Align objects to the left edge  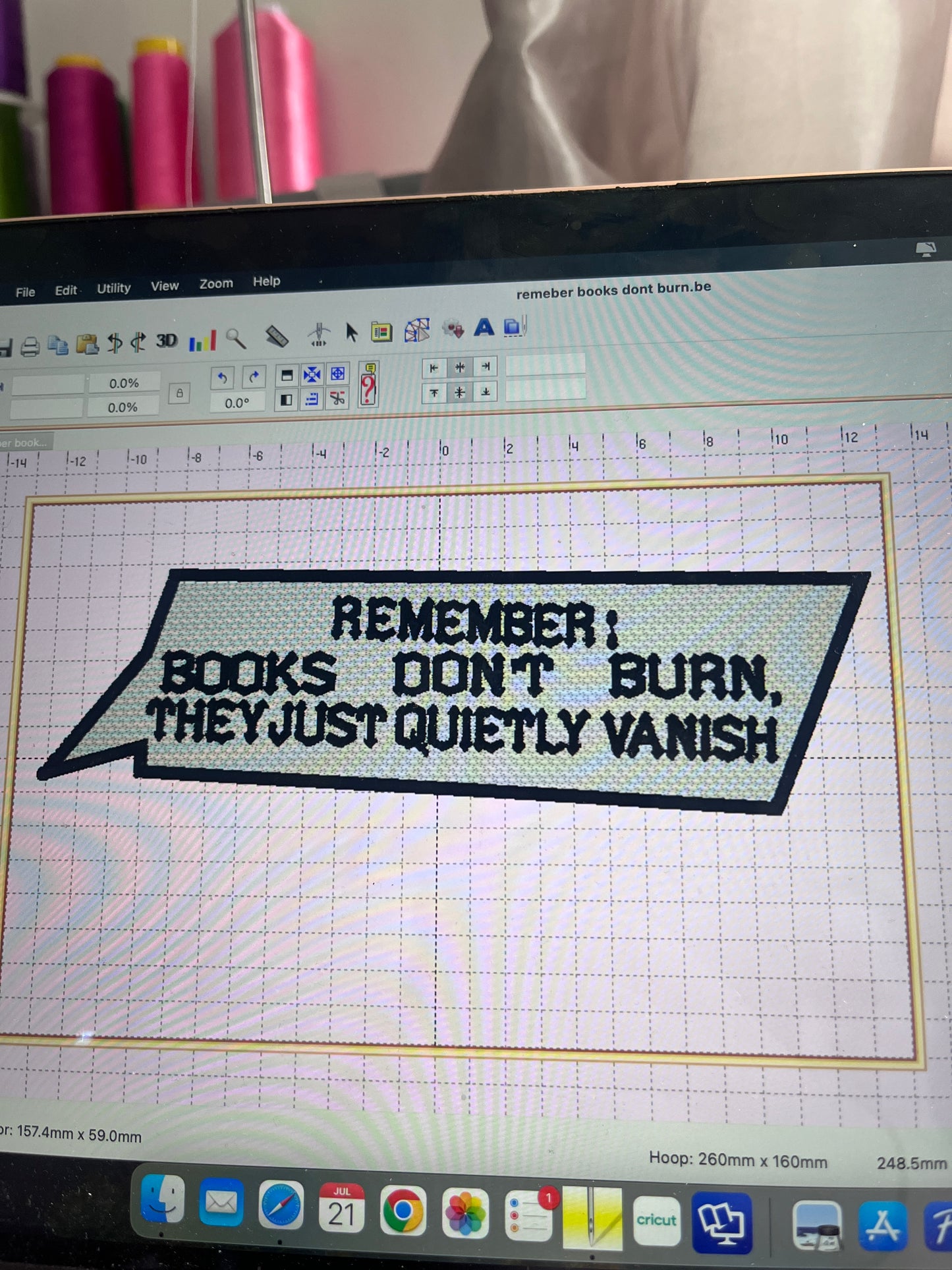[x=434, y=368]
